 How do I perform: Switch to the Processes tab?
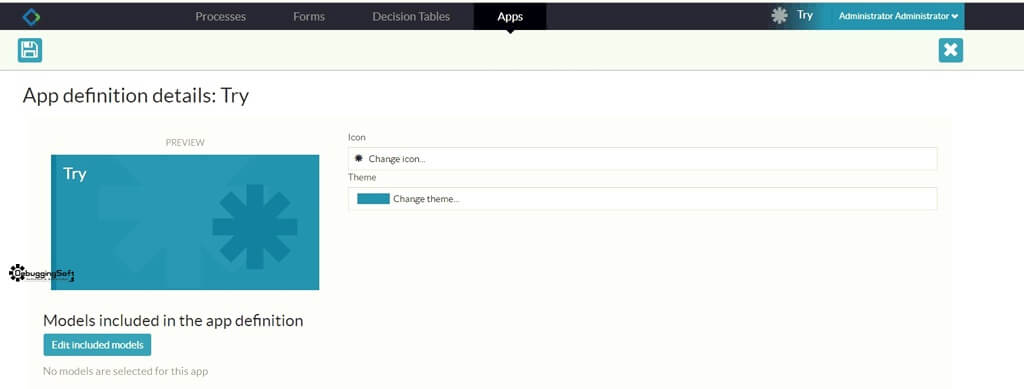pyautogui.click(x=221, y=17)
